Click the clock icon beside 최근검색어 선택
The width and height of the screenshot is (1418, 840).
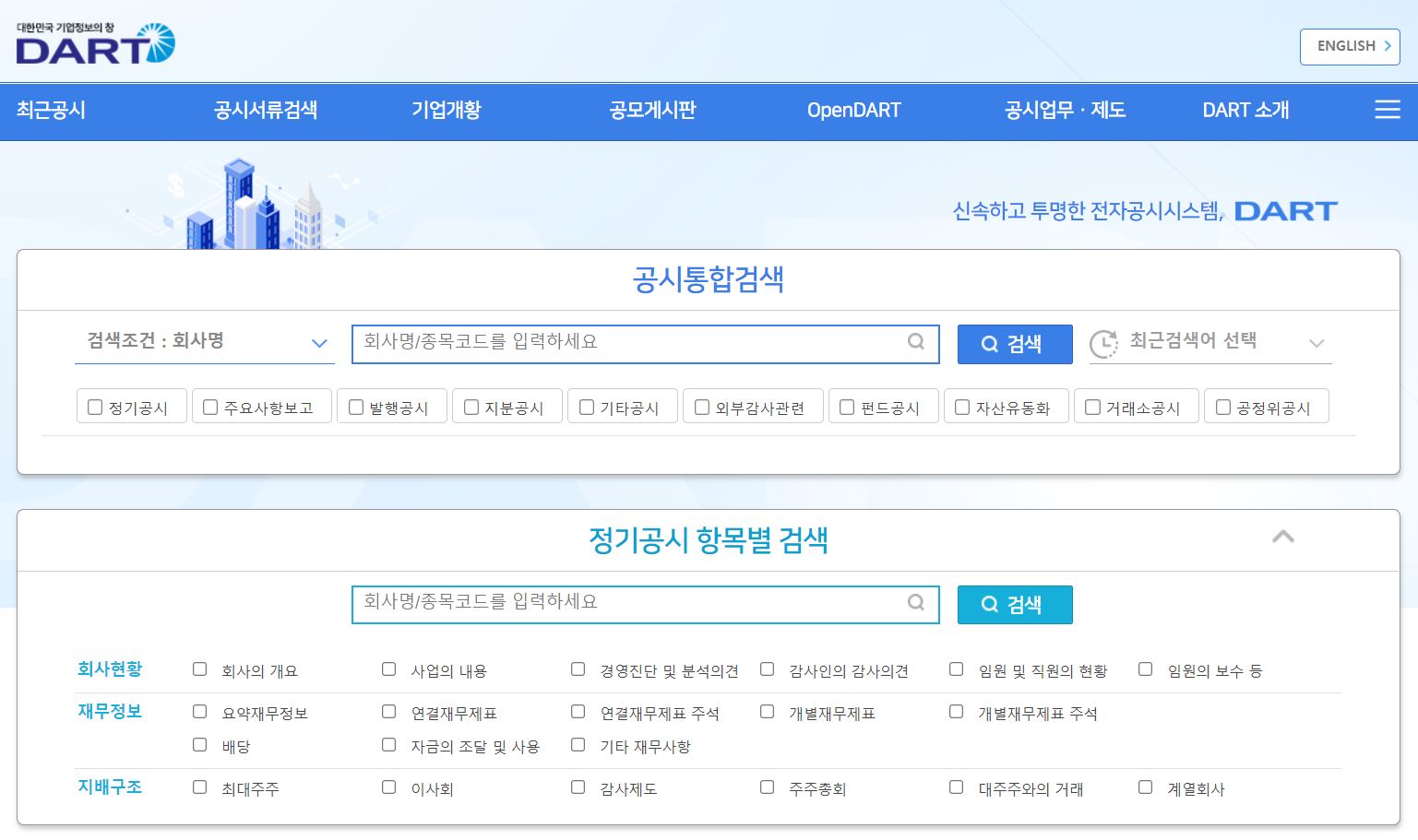(1103, 343)
